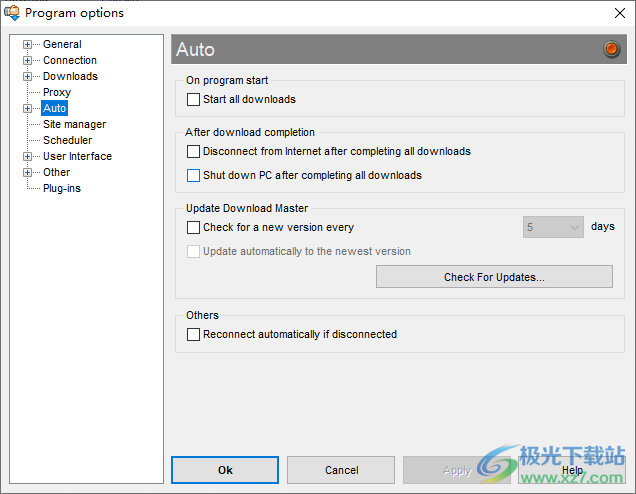Image resolution: width=636 pixels, height=494 pixels.
Task: Click the Check For Updates button
Action: (494, 277)
